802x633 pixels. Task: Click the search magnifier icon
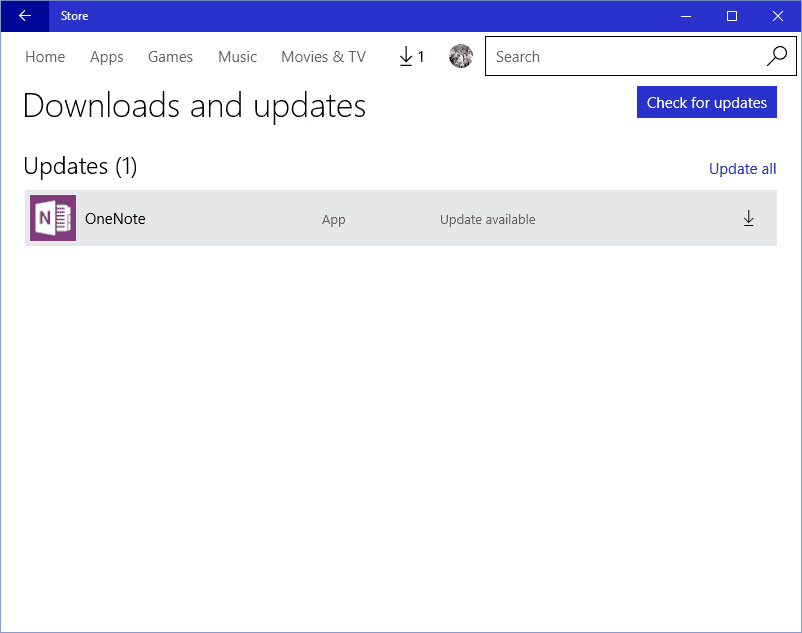pos(776,56)
